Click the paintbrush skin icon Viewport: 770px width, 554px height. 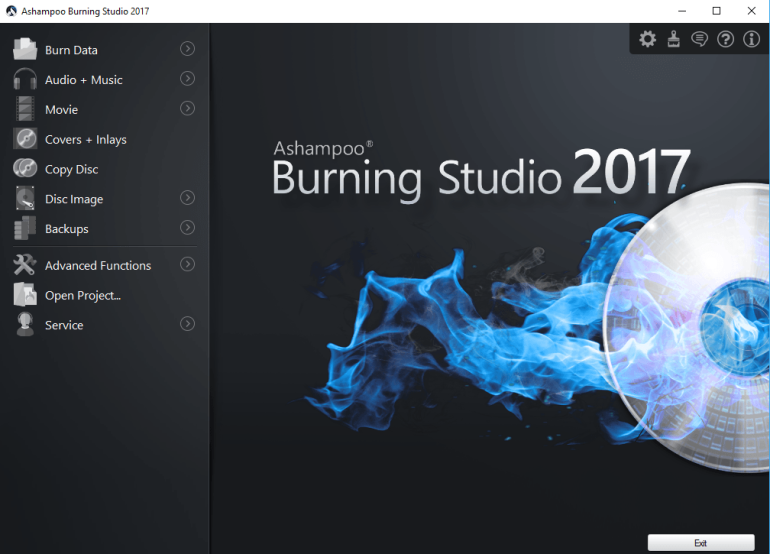674,39
